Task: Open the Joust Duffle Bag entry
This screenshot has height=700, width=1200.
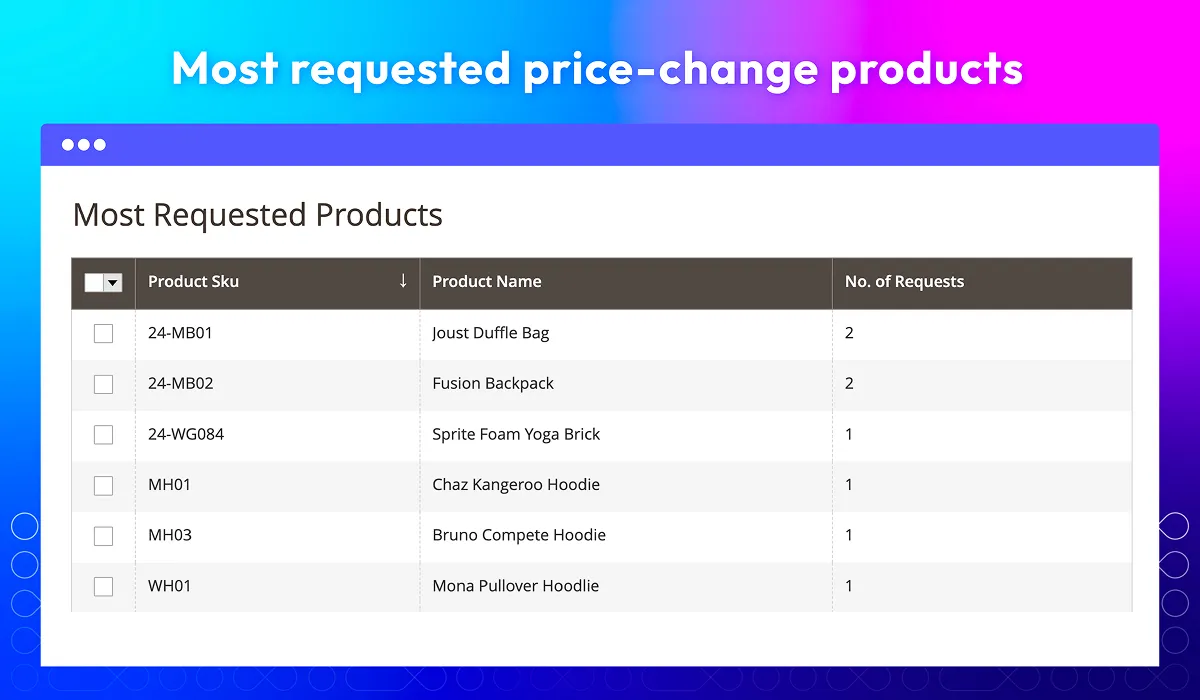Action: tap(491, 333)
